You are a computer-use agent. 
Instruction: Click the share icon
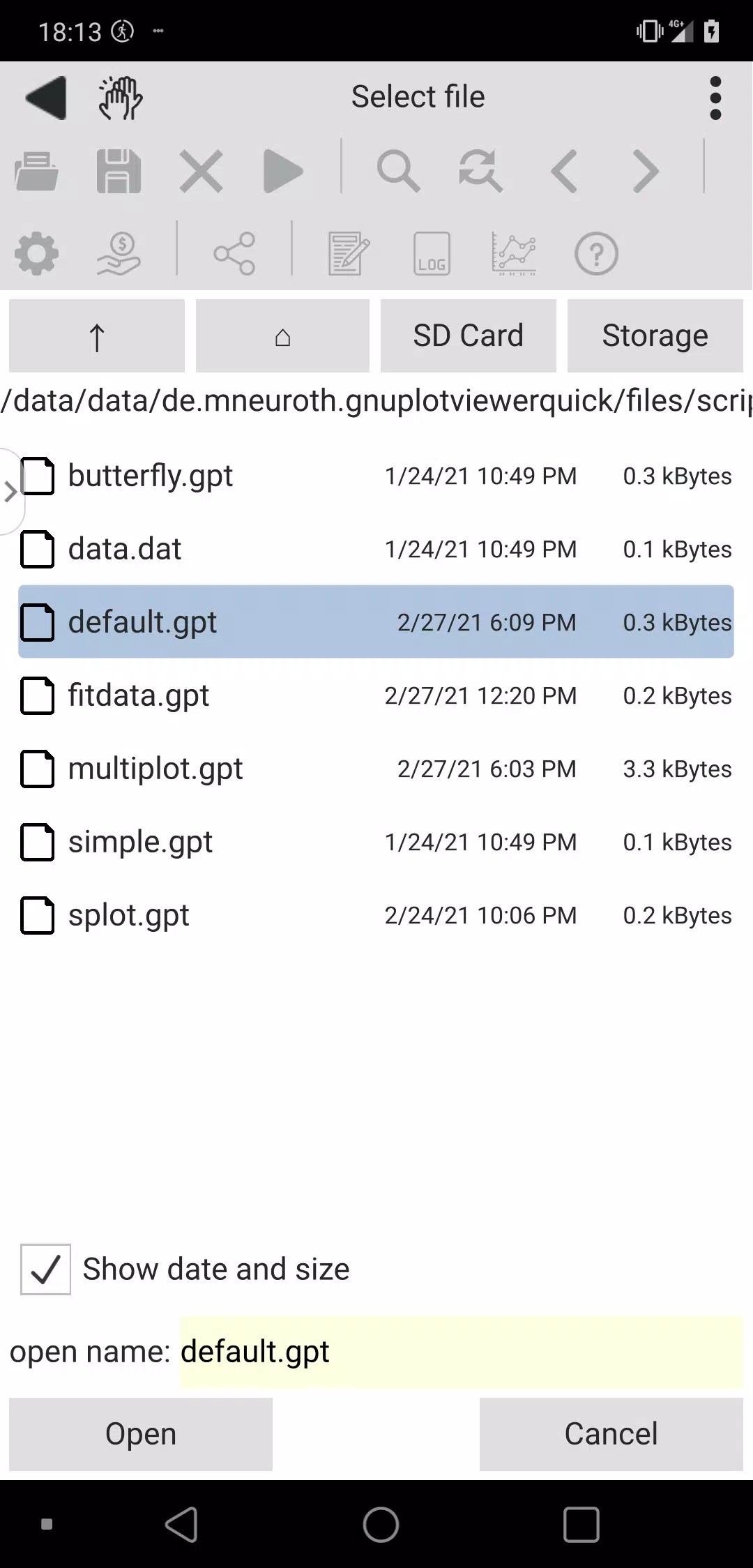pyautogui.click(x=234, y=254)
